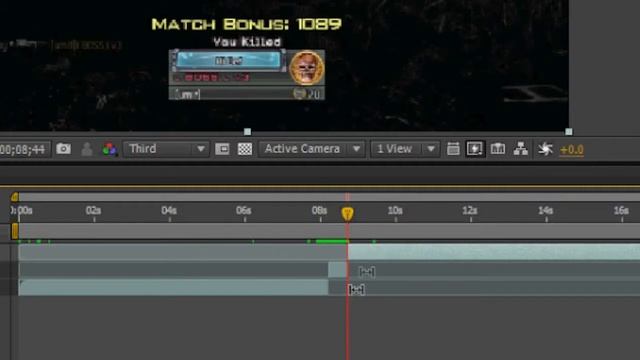
Task: Click the 06s mark on time ruler
Action: (x=244, y=211)
